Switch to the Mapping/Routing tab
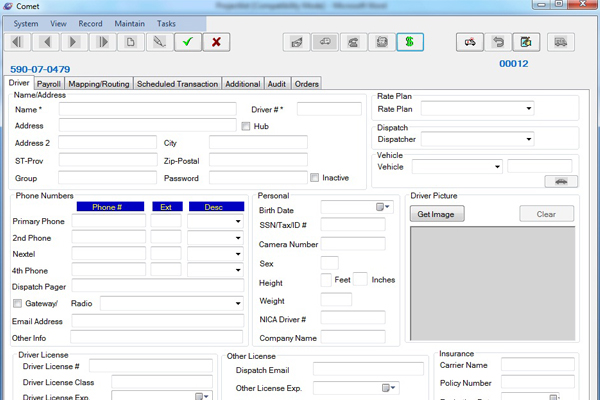 (99, 84)
